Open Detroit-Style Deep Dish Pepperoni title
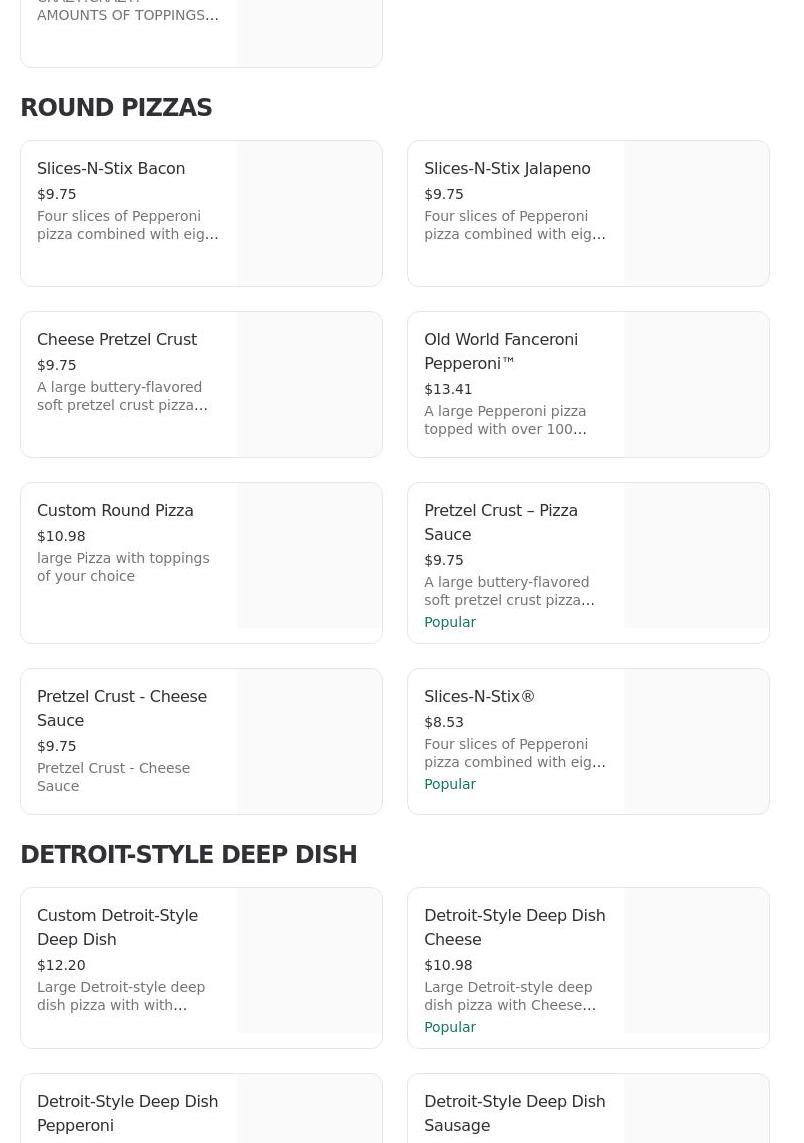Viewport: 804px width, 1143px height. pyautogui.click(x=127, y=1113)
